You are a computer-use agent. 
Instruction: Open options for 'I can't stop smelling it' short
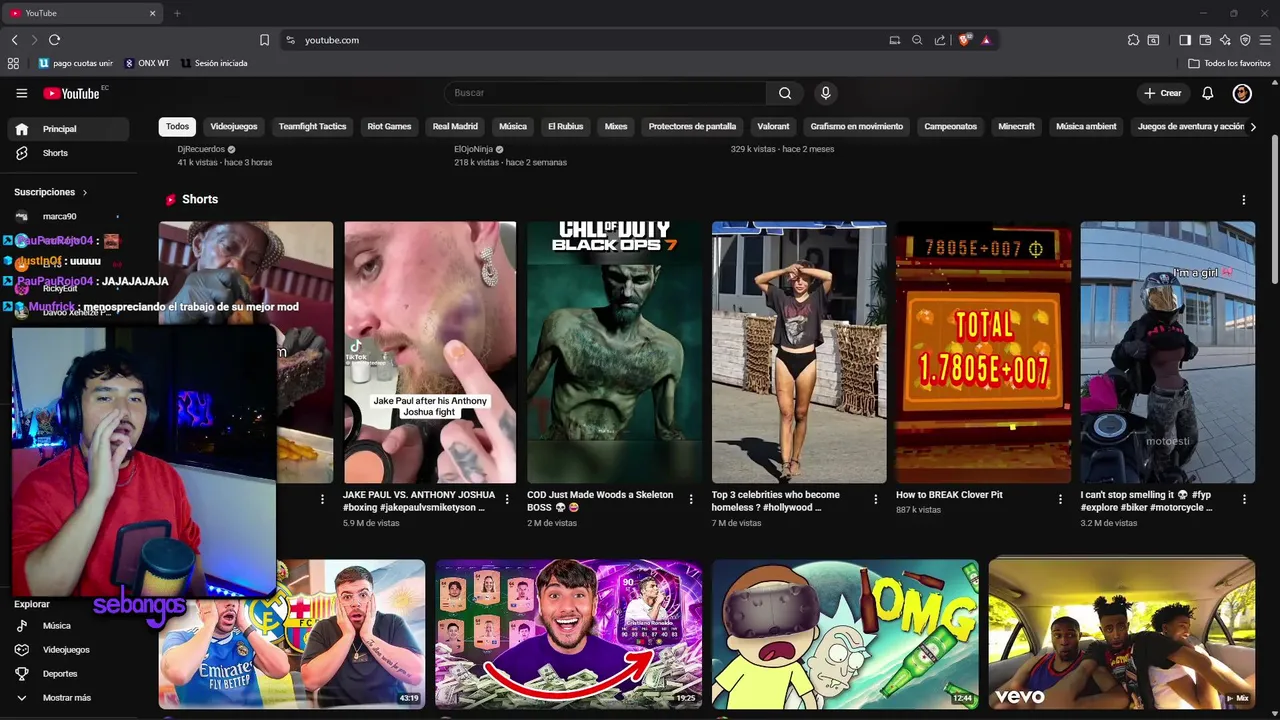[1244, 499]
